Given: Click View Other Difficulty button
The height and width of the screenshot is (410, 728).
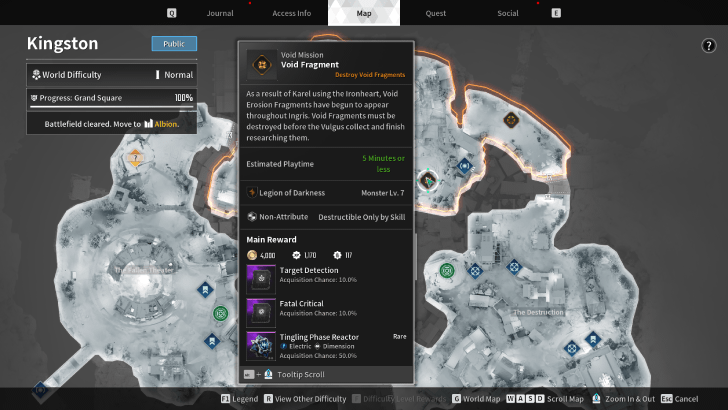Looking at the screenshot, I should pos(305,399).
